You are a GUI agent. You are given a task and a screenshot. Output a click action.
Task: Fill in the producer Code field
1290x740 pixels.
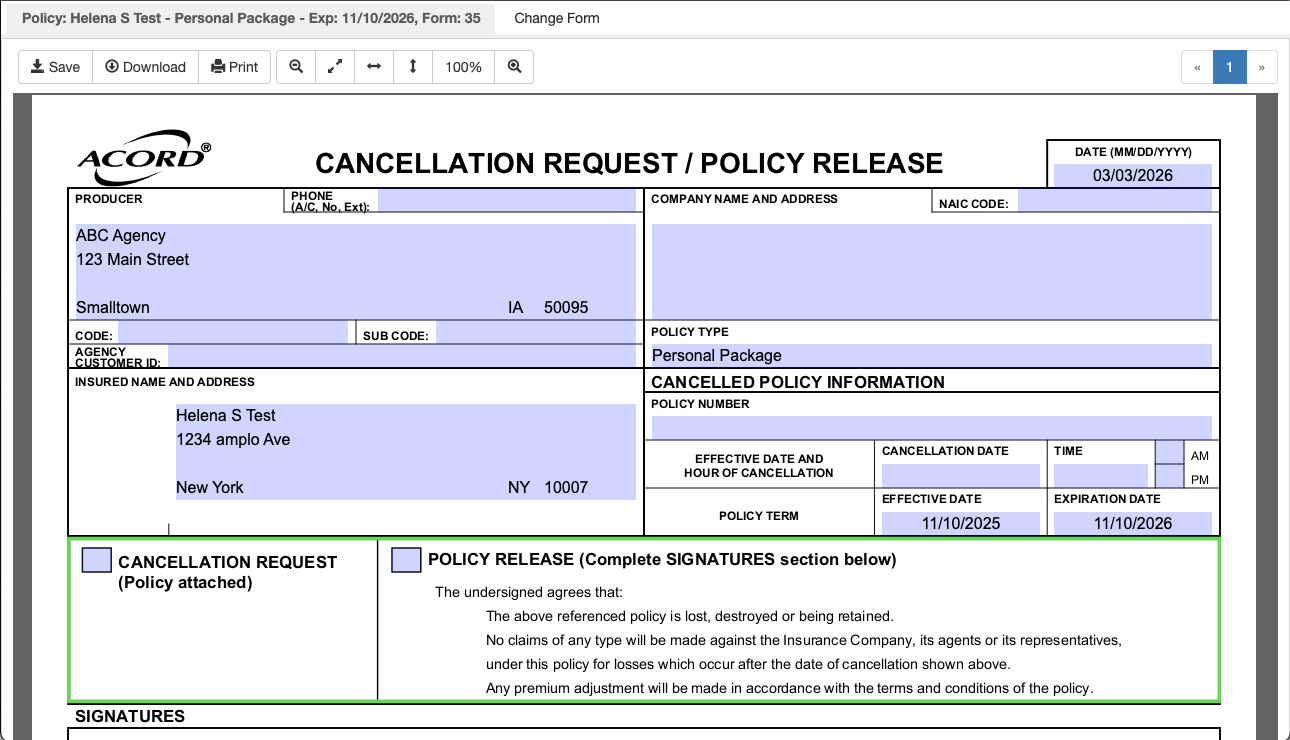click(x=233, y=332)
